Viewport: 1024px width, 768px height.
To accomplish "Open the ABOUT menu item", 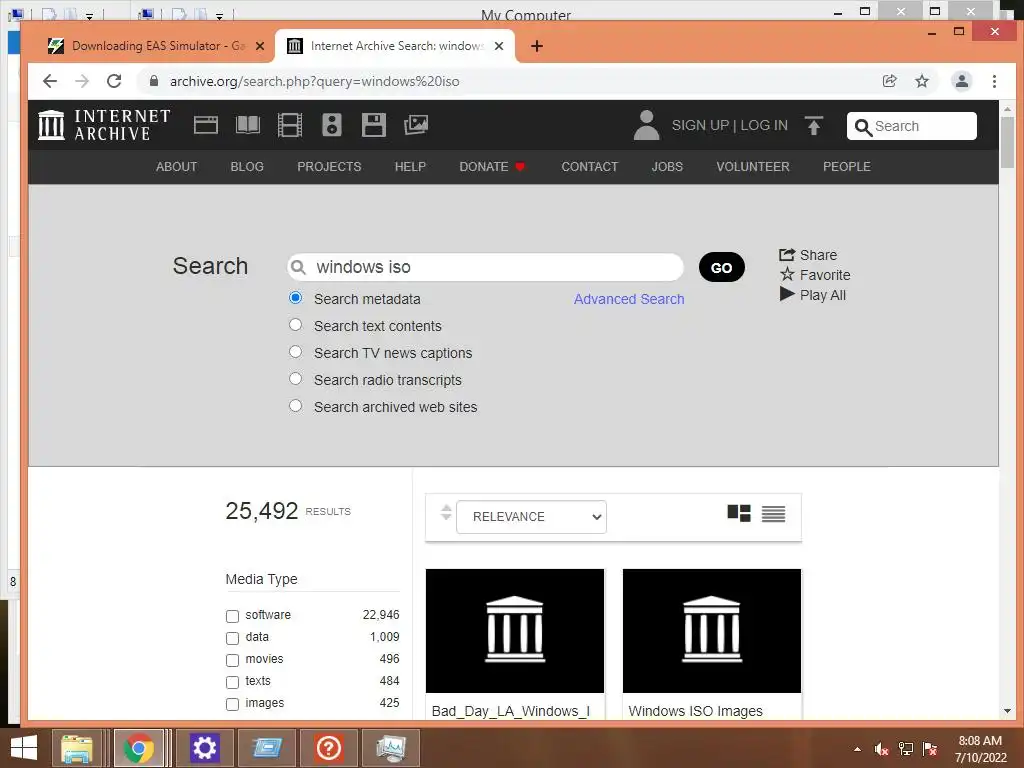I will click(176, 167).
